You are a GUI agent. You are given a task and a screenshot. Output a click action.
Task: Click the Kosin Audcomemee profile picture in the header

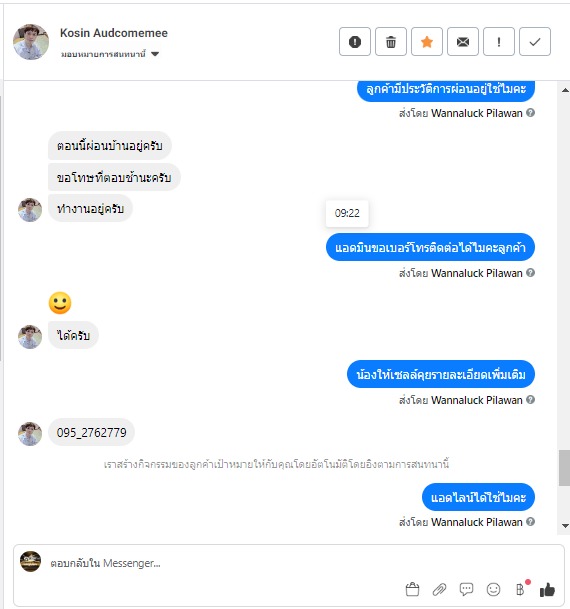click(x=31, y=42)
